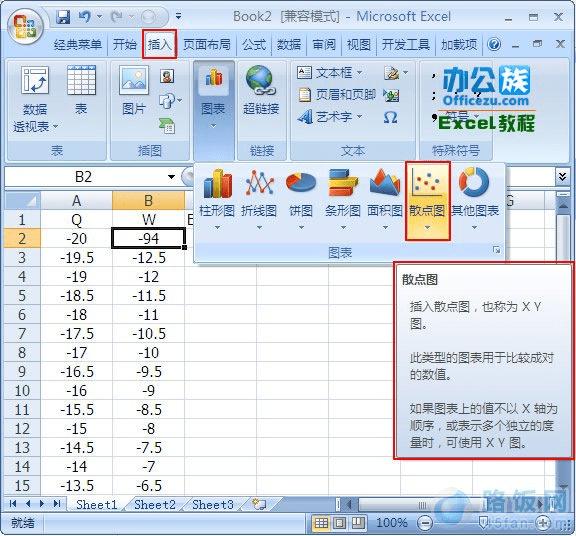Insert a new worksheet tab icon
The image size is (576, 536).
259,504
